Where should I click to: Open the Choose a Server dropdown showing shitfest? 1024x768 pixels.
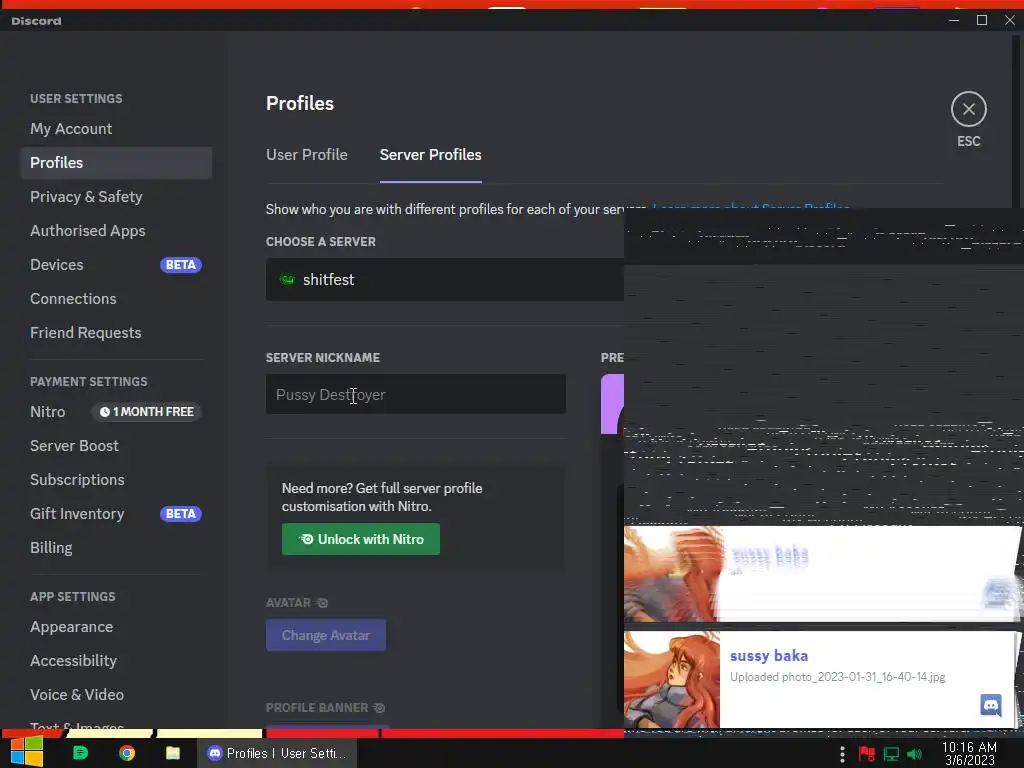[x=445, y=280]
